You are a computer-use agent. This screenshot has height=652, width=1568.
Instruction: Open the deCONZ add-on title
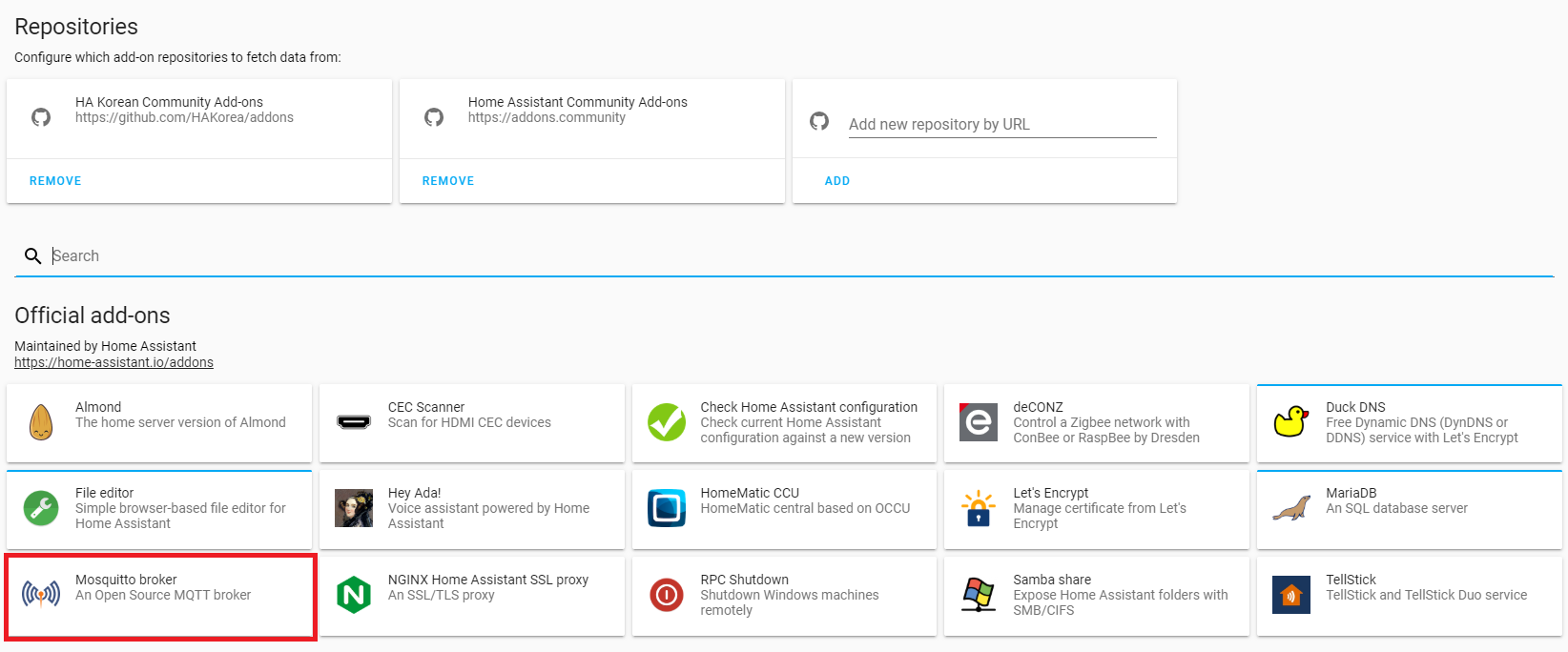point(1038,407)
